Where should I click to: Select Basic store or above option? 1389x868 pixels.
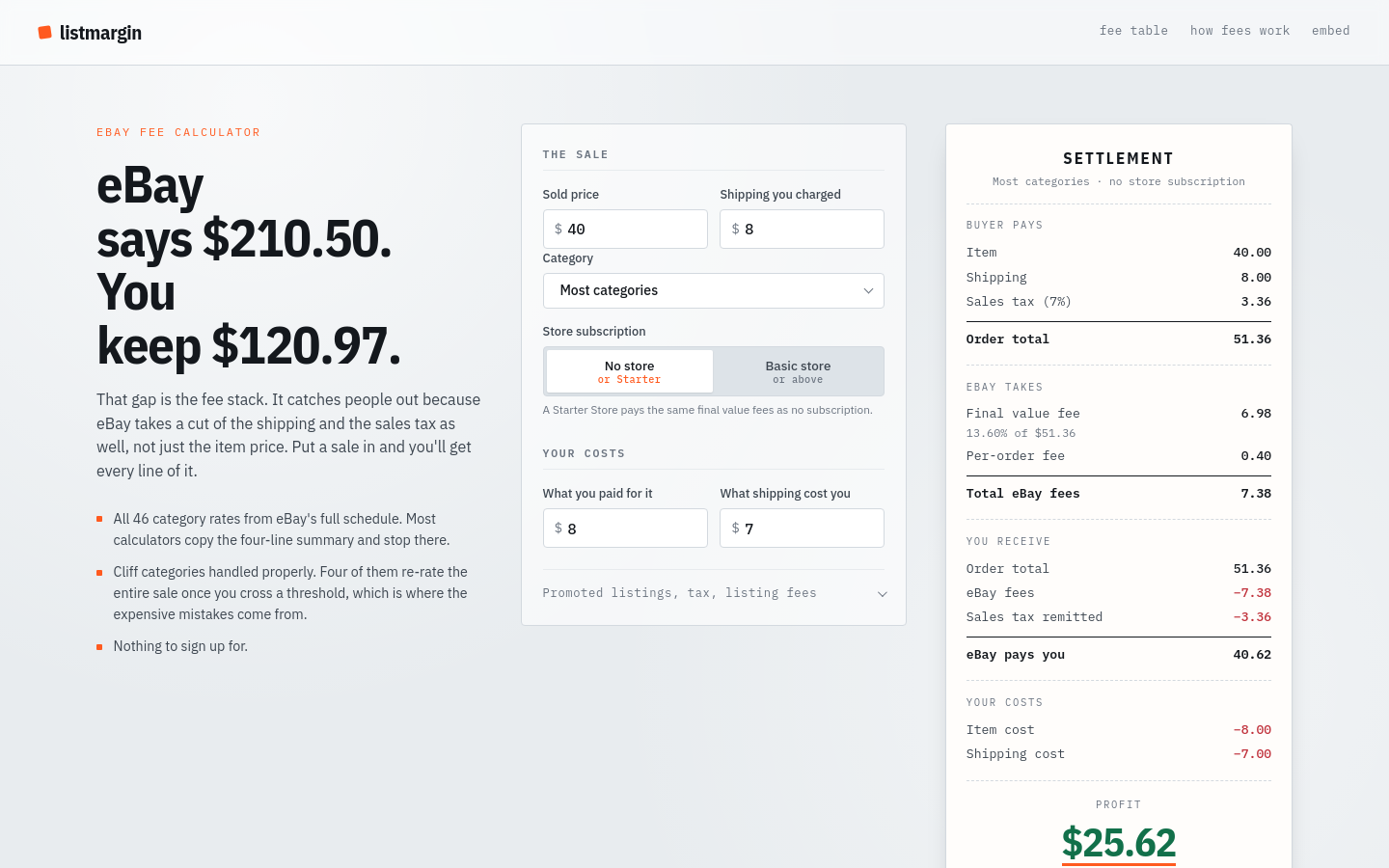[798, 371]
